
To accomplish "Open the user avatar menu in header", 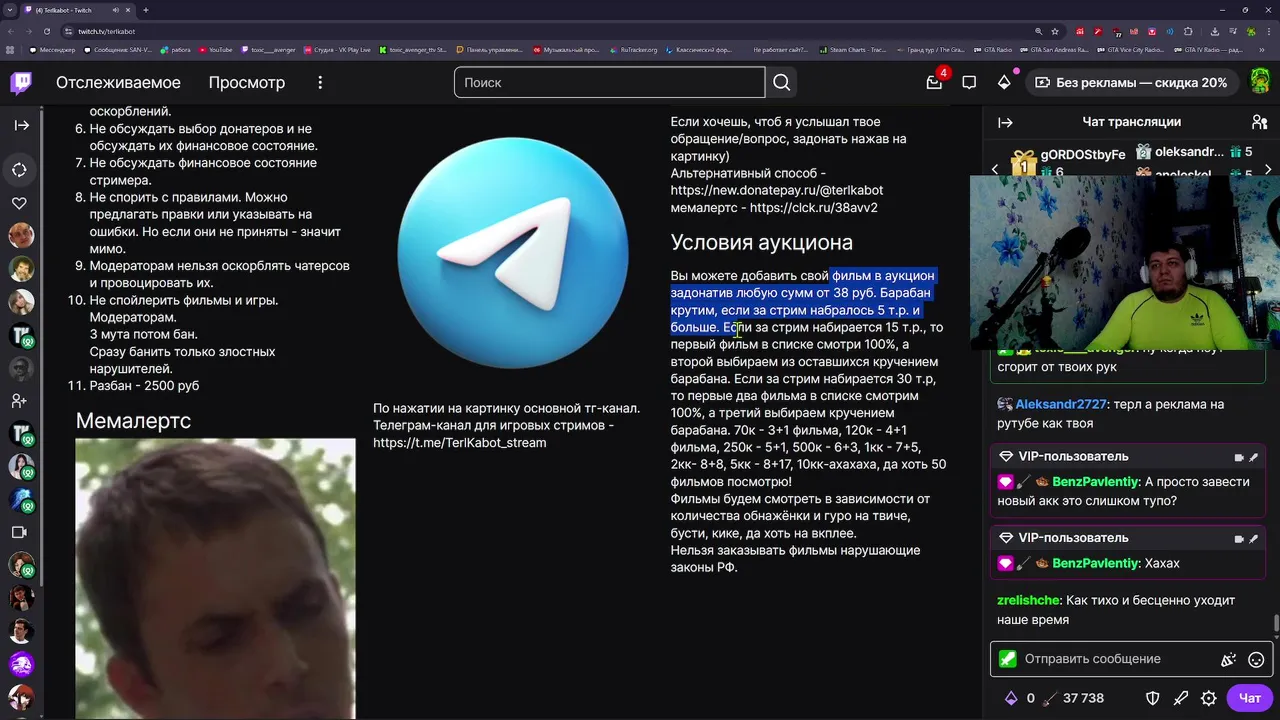I will [x=1261, y=82].
